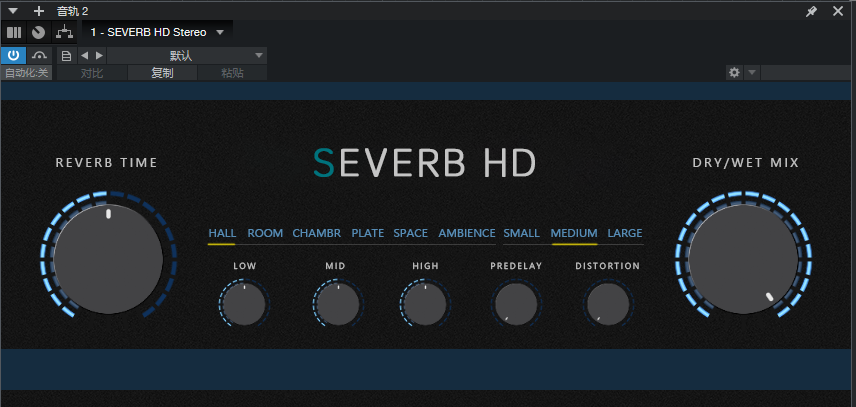Choose the LARGE size option
The width and height of the screenshot is (856, 407).
pos(625,234)
